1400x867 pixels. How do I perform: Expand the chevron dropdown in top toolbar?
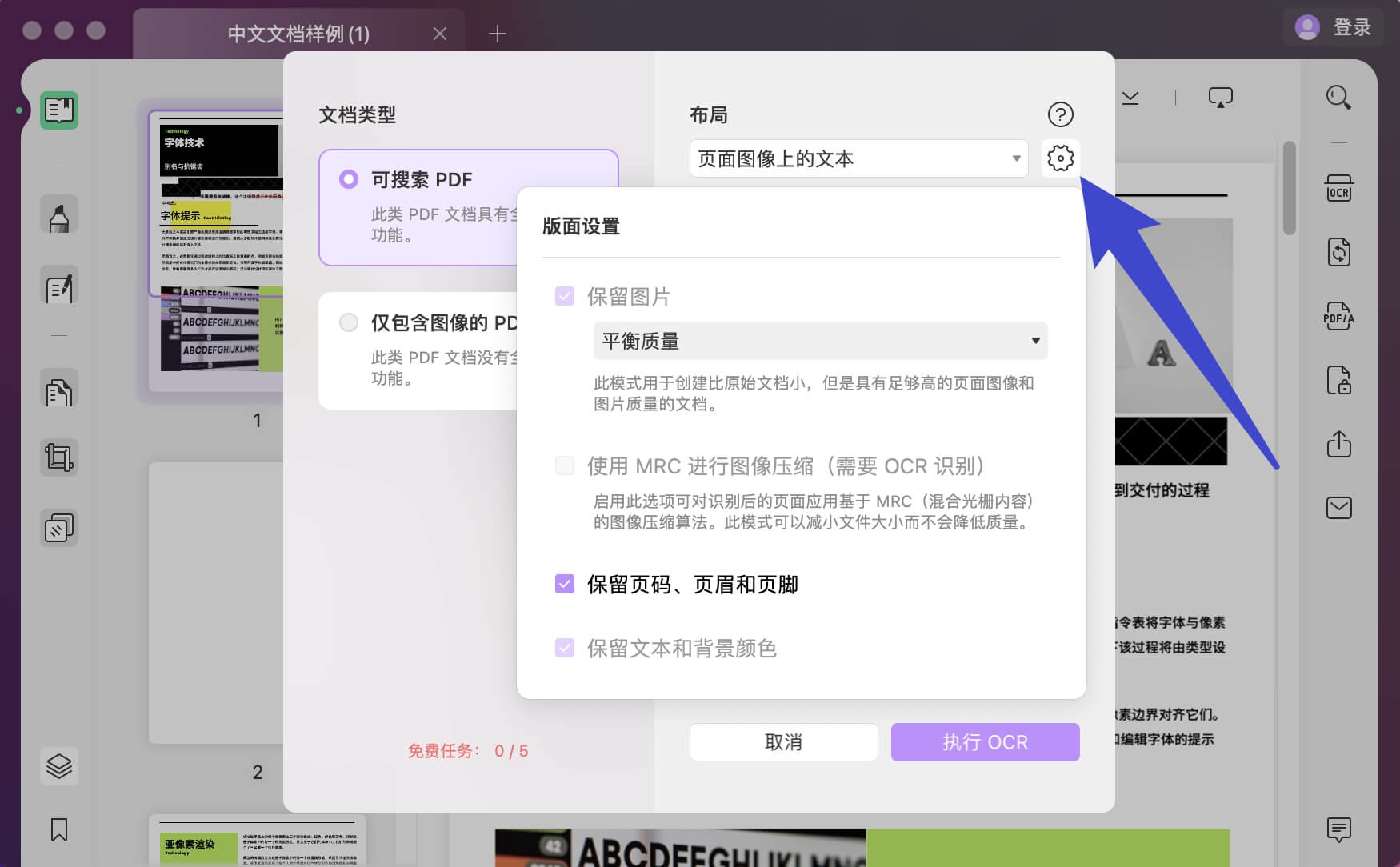tap(1130, 98)
